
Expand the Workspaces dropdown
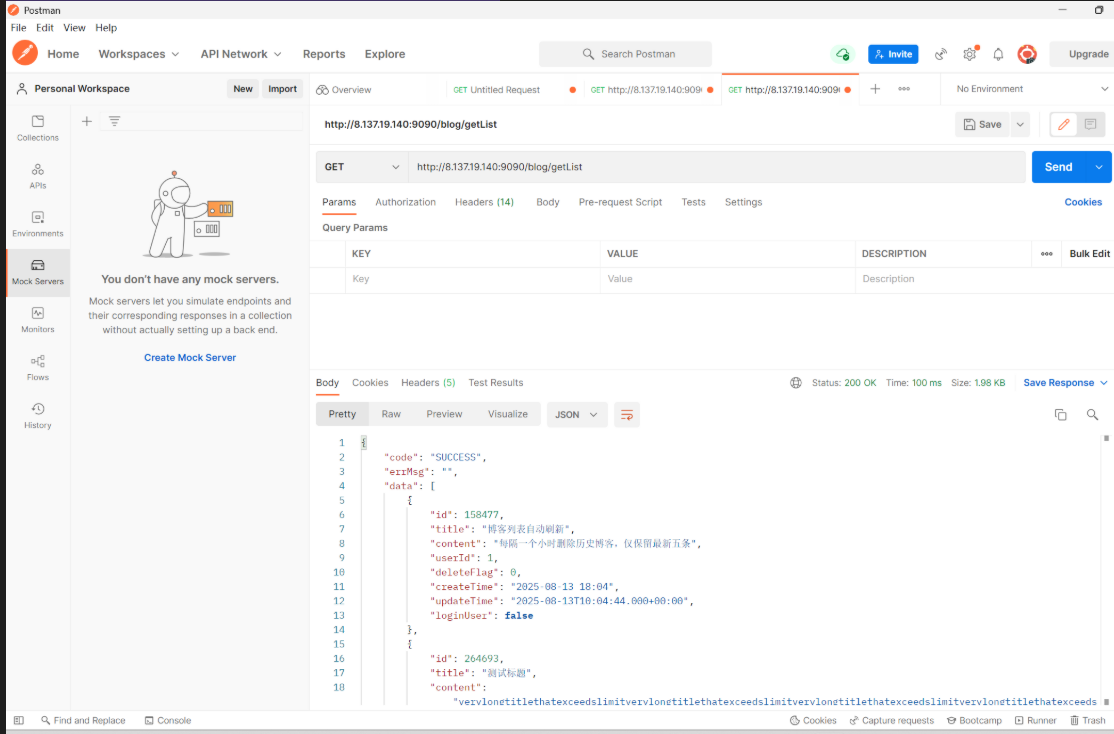(x=139, y=54)
